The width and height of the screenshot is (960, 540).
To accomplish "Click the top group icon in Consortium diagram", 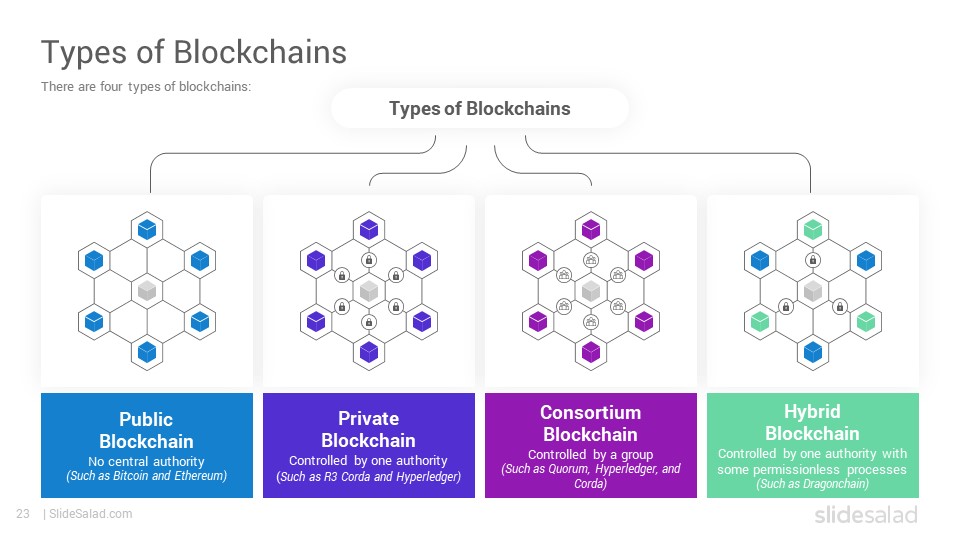I will click(591, 260).
